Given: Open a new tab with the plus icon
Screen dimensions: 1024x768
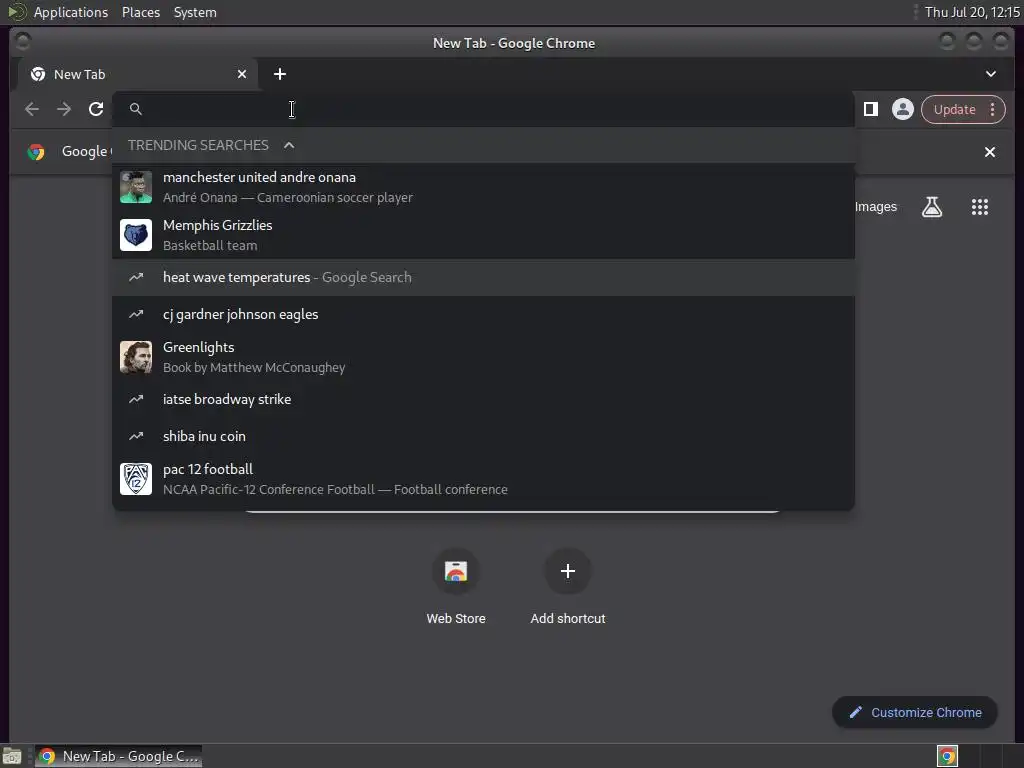Looking at the screenshot, I should pos(280,74).
